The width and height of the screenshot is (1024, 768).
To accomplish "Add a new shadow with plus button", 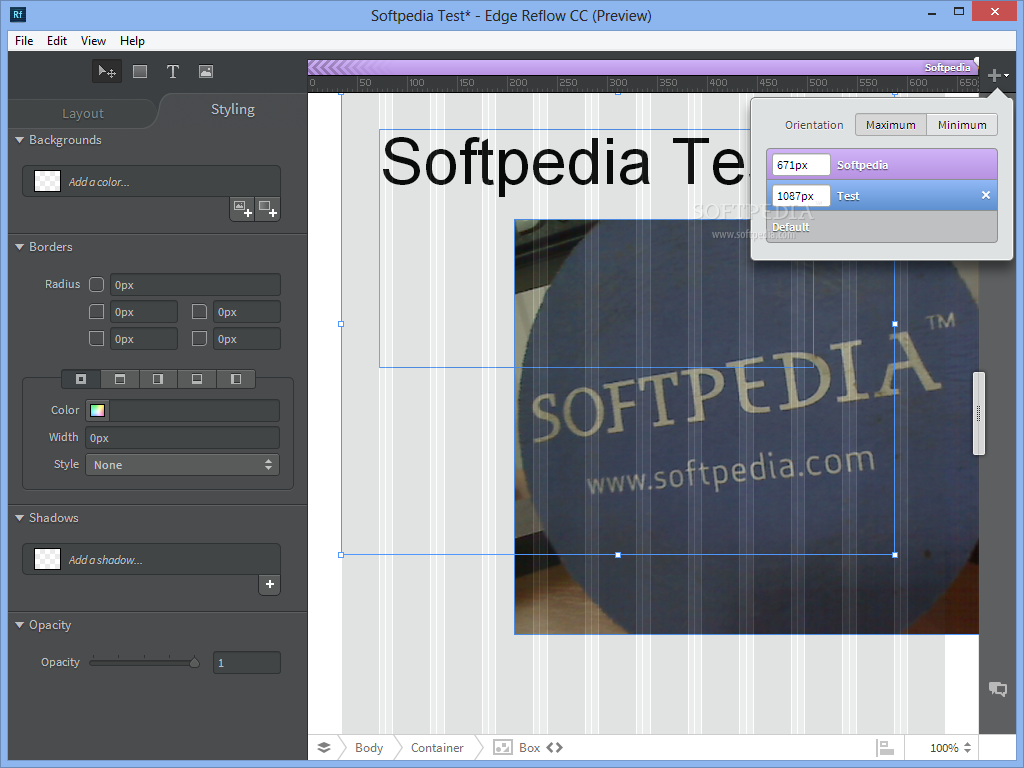I will click(x=270, y=584).
